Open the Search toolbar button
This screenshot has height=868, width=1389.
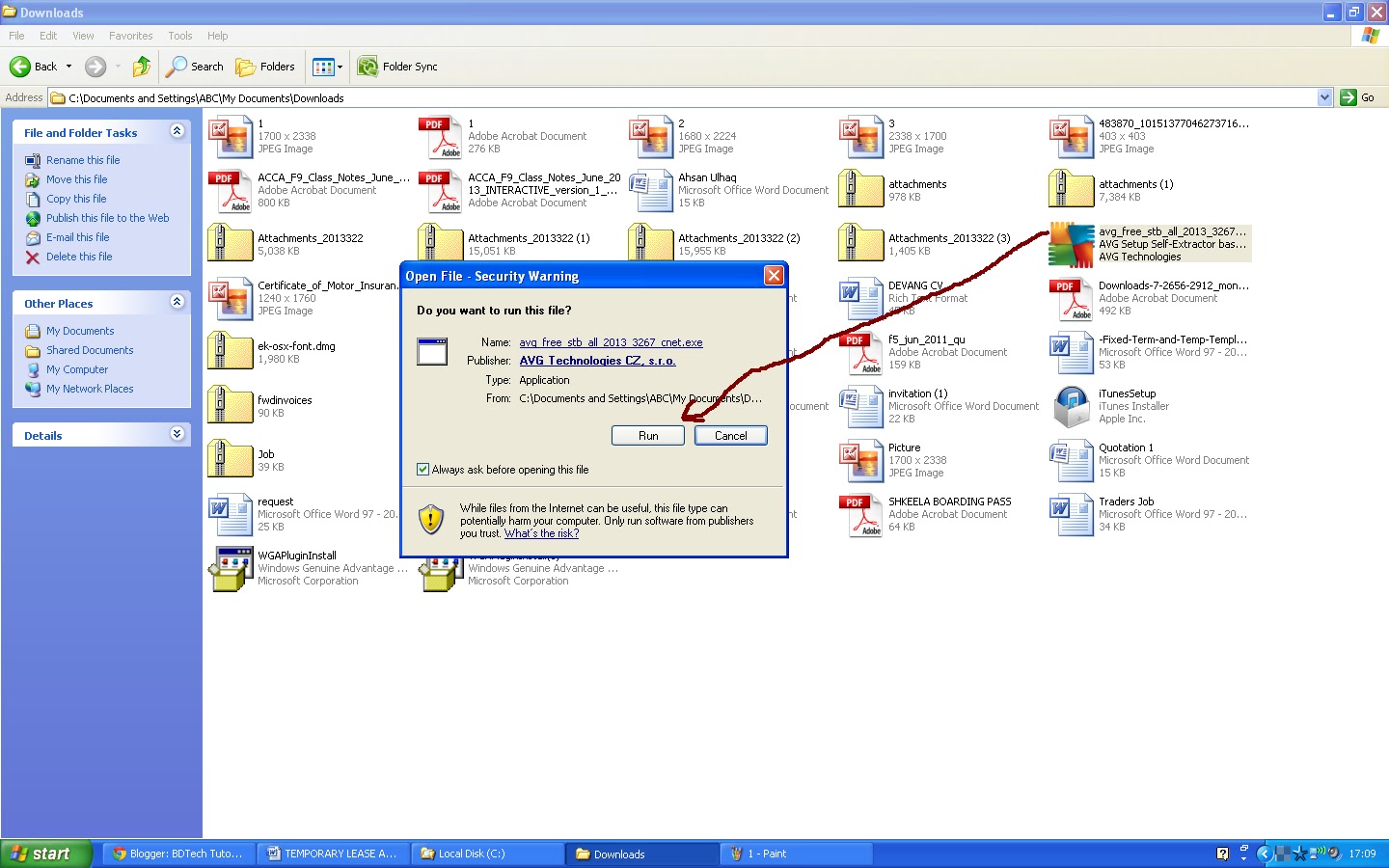coord(195,67)
